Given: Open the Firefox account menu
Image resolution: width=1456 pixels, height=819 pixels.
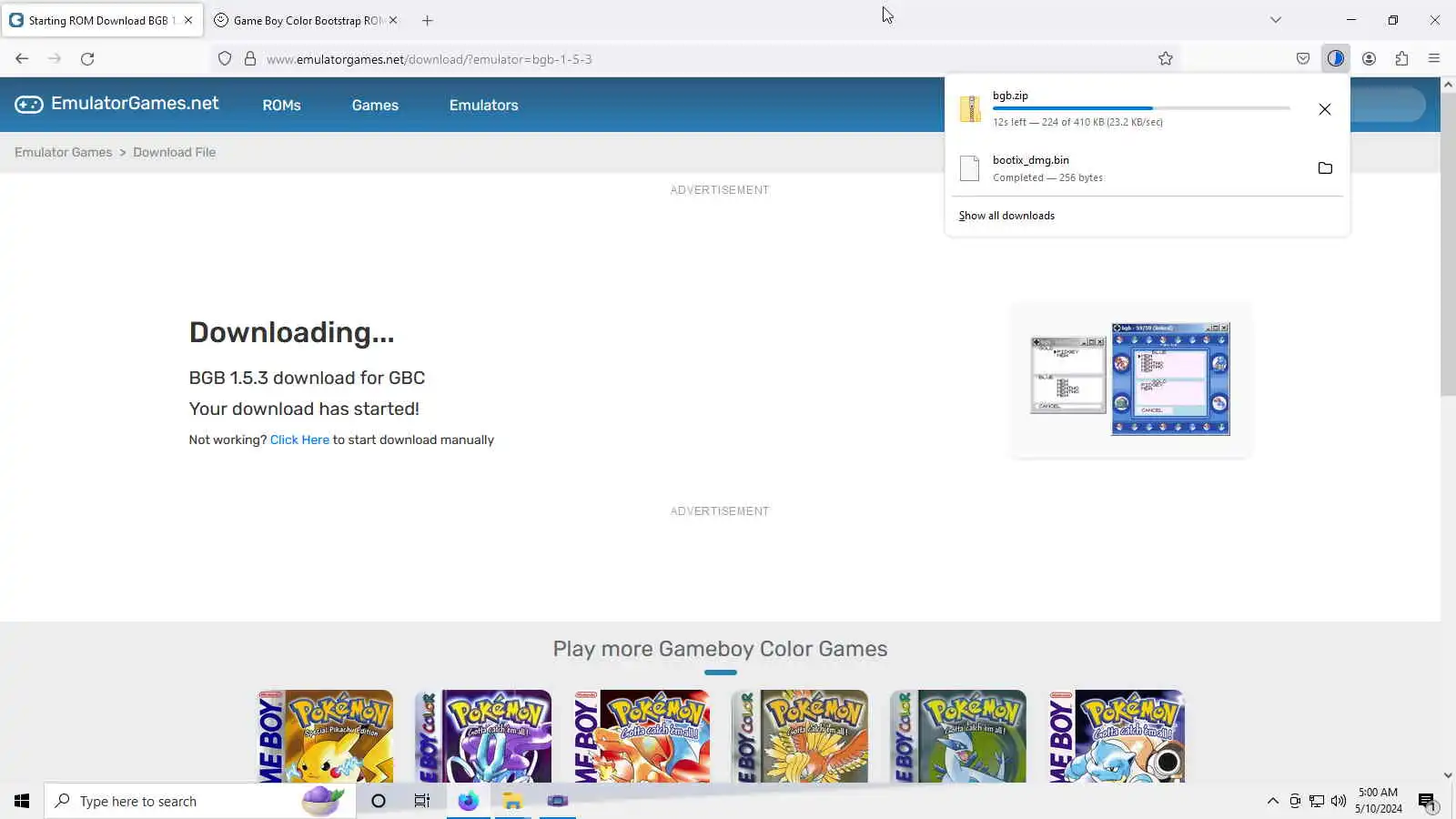Looking at the screenshot, I should pyautogui.click(x=1369, y=59).
